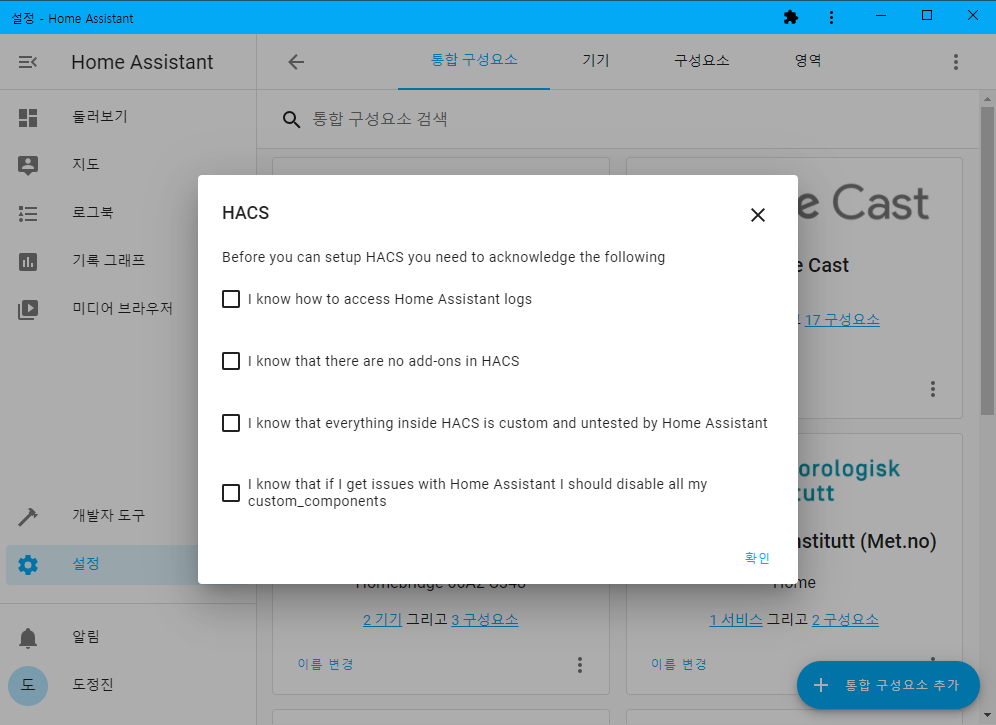
Task: Open the 로그북 list icon
Action: (x=28, y=213)
